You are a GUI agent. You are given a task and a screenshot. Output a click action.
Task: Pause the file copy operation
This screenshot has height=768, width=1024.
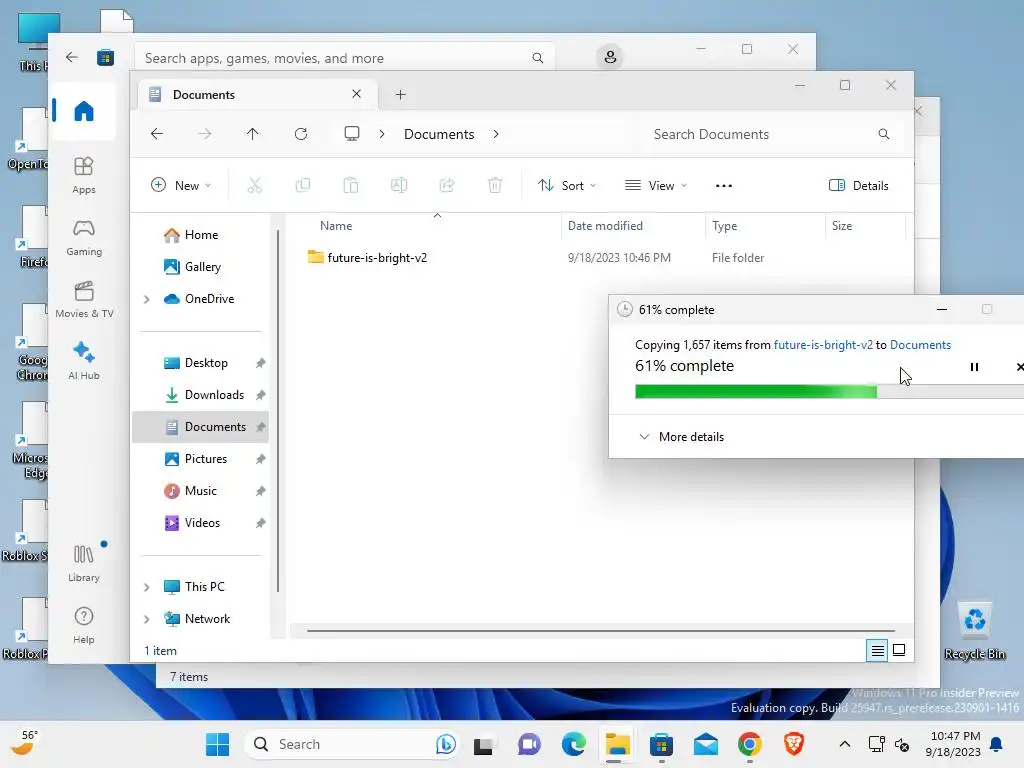pos(974,367)
